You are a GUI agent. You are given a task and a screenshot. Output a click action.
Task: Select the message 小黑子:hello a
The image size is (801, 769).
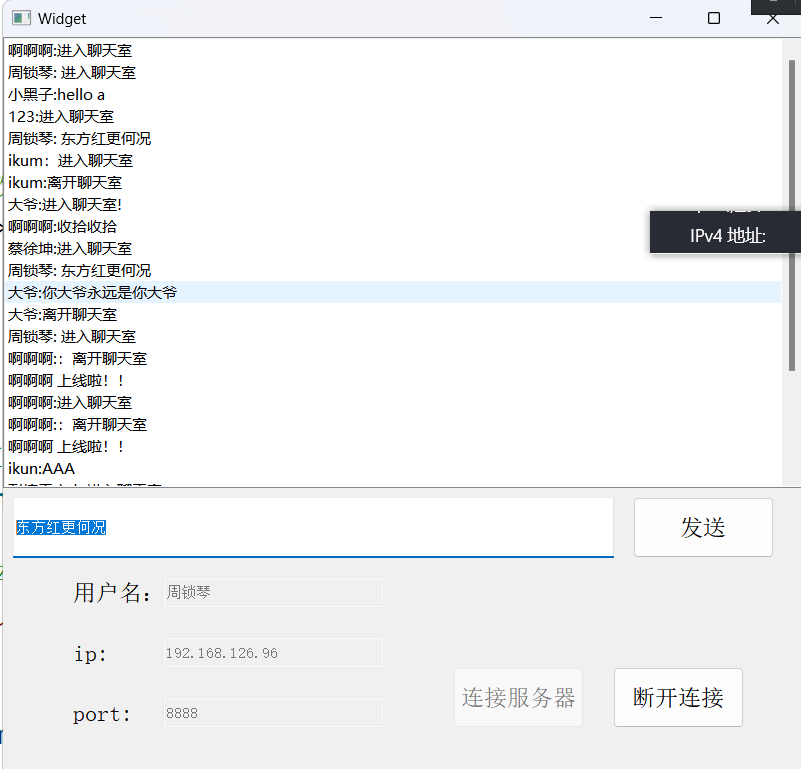[x=57, y=95]
